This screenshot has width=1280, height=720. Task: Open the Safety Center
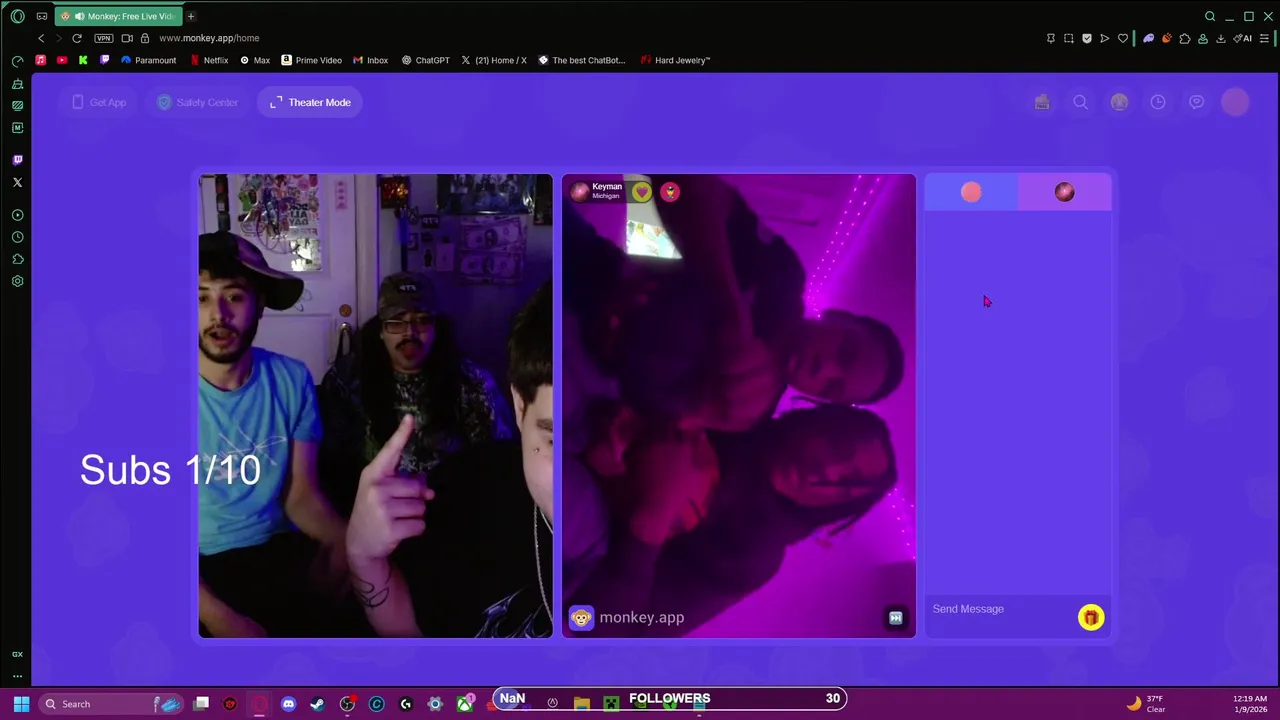pyautogui.click(x=197, y=102)
